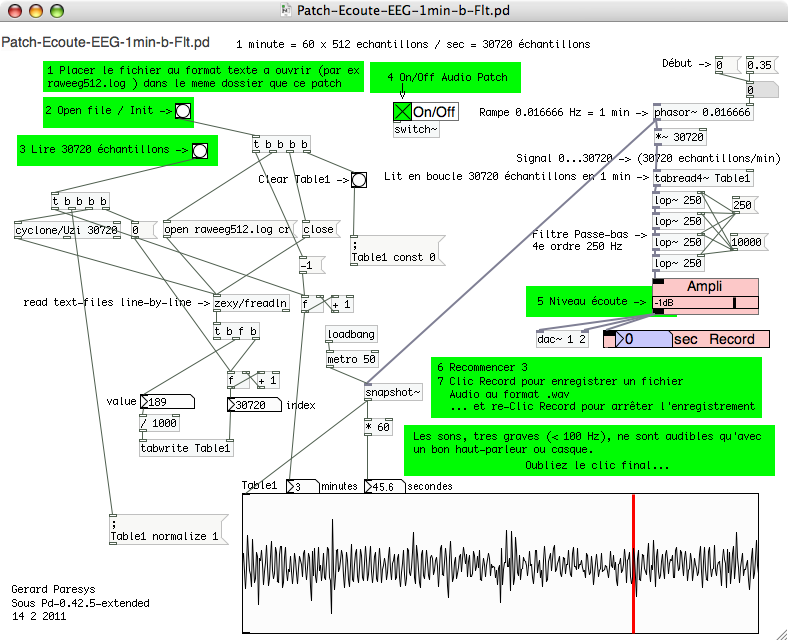The height and width of the screenshot is (641, 788).
Task: Click the metro 50 object
Action: click(x=352, y=359)
